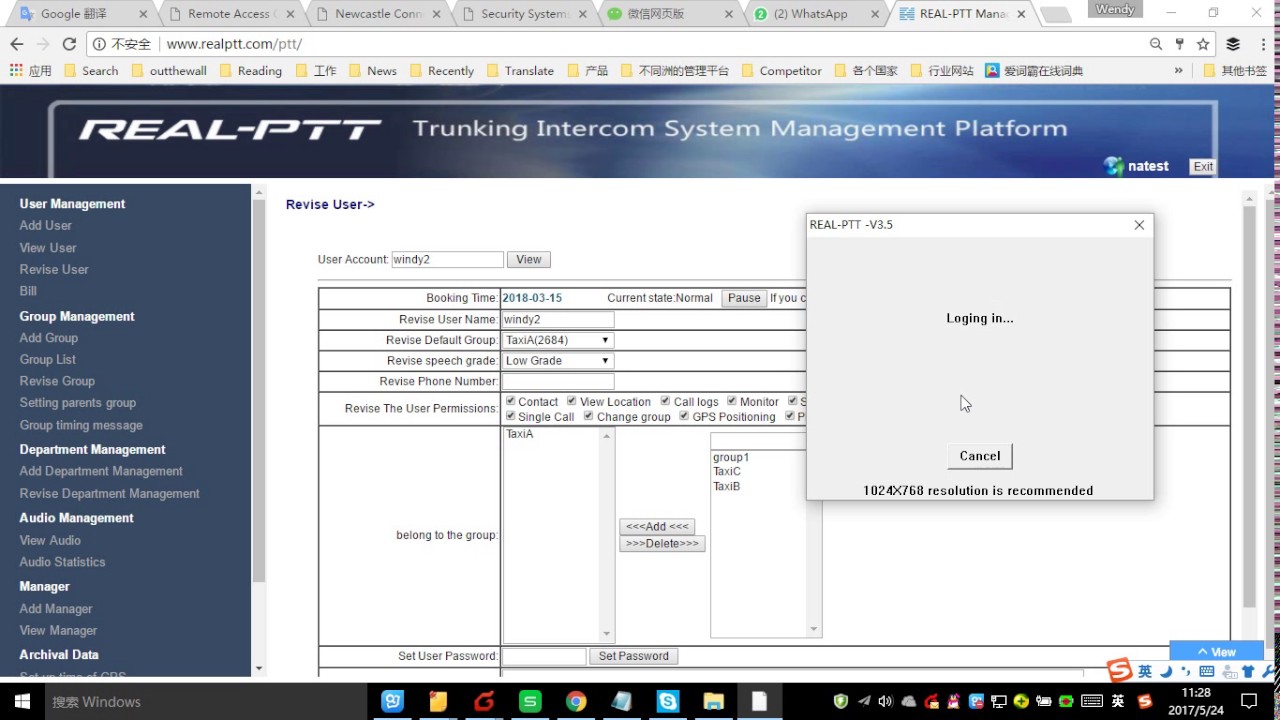Click the Set Password button
1280x720 pixels.
click(633, 656)
